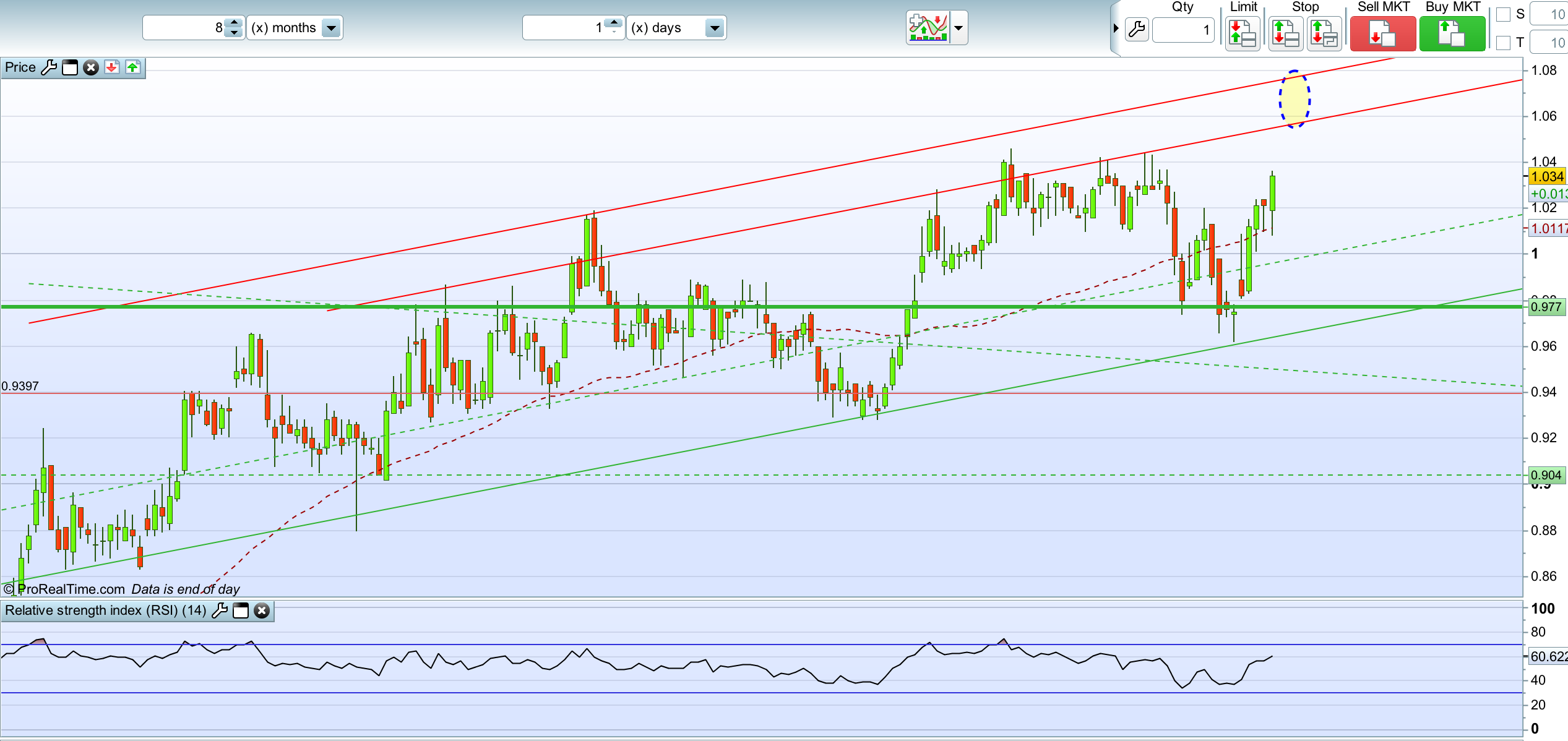Maximize the RSI indicator panel
The image size is (1568, 741).
pos(241,610)
